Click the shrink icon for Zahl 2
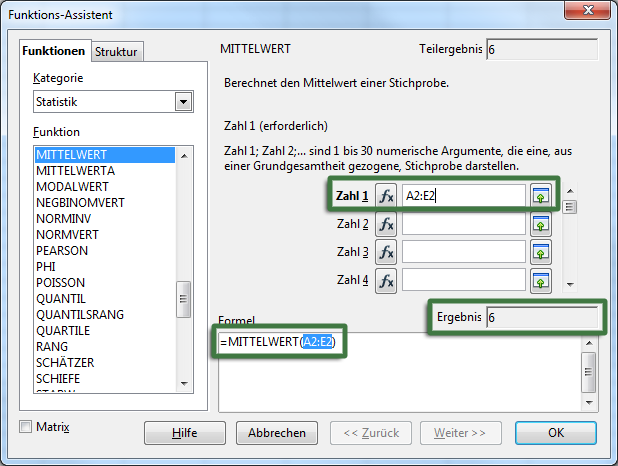Image resolution: width=618 pixels, height=466 pixels. 541,224
